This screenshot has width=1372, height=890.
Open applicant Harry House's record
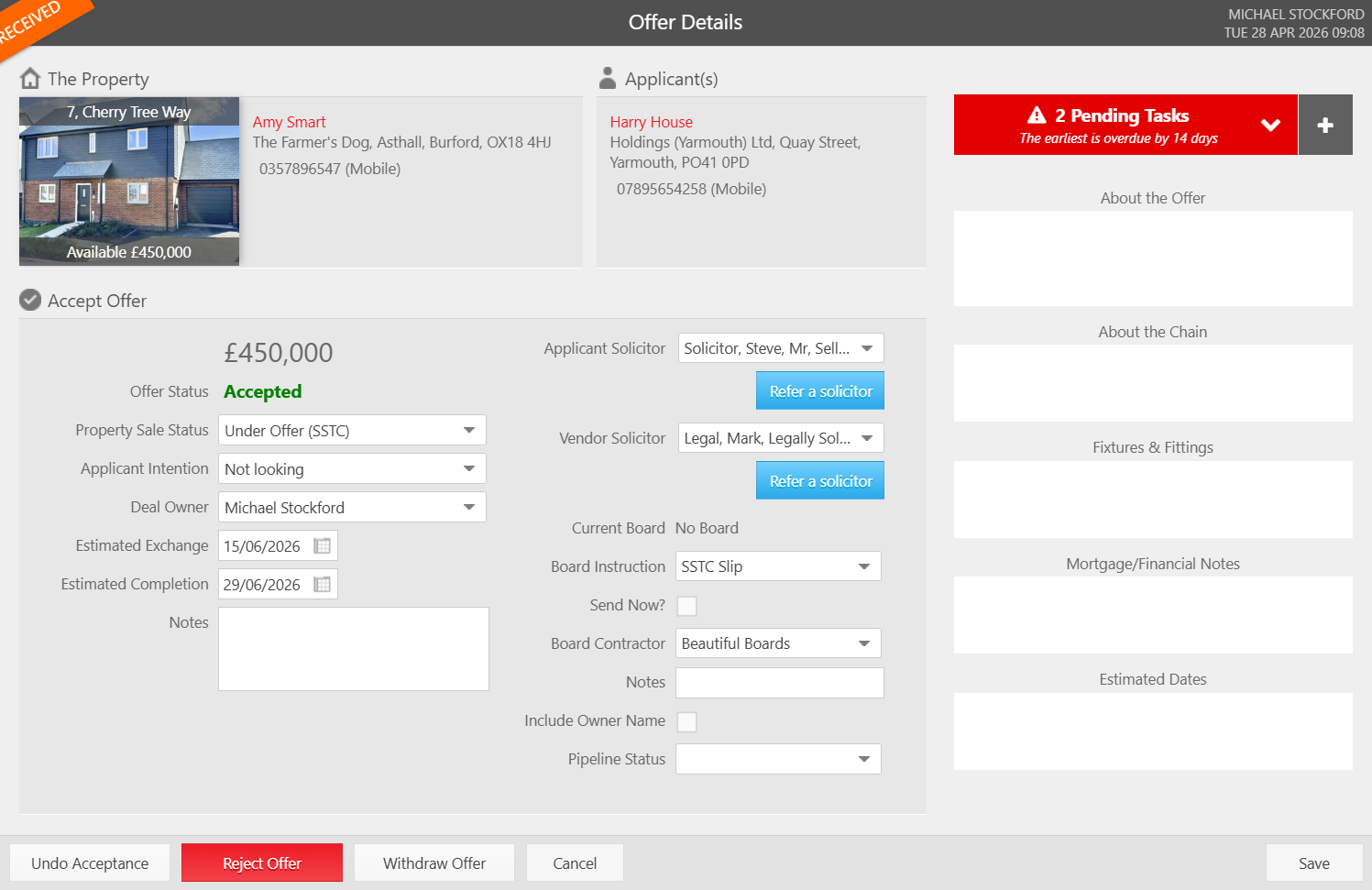[x=652, y=122]
